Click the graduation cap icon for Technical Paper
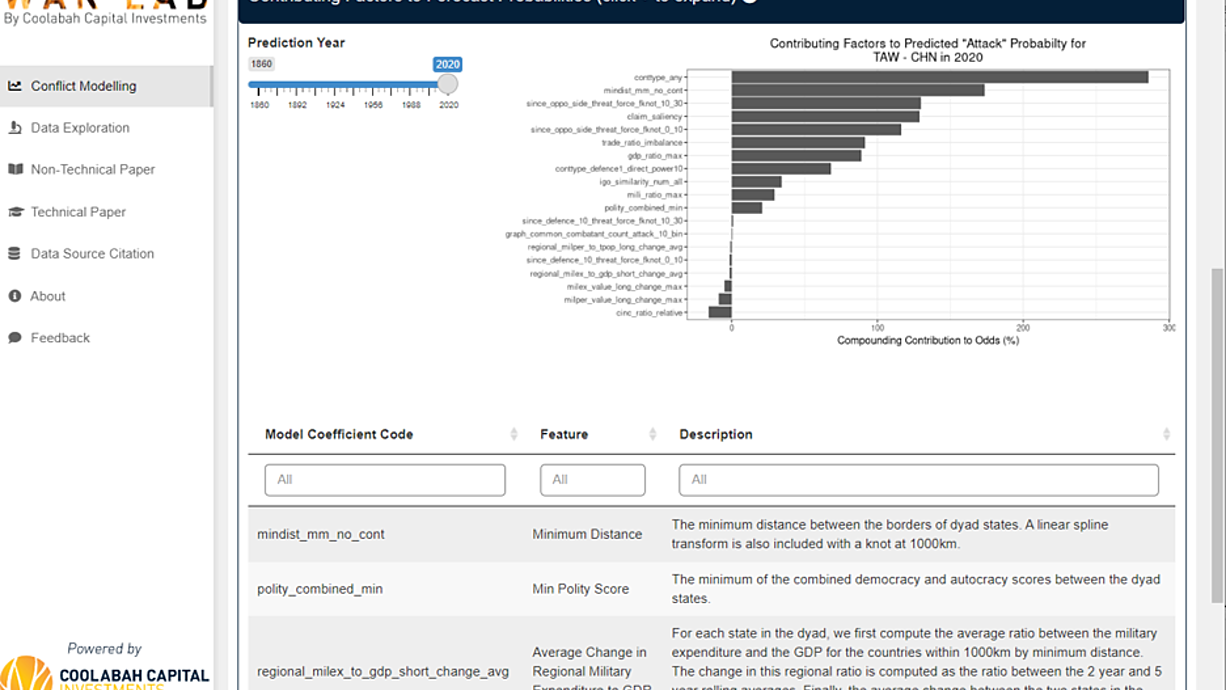Viewport: 1226px width, 690px height. tap(15, 212)
